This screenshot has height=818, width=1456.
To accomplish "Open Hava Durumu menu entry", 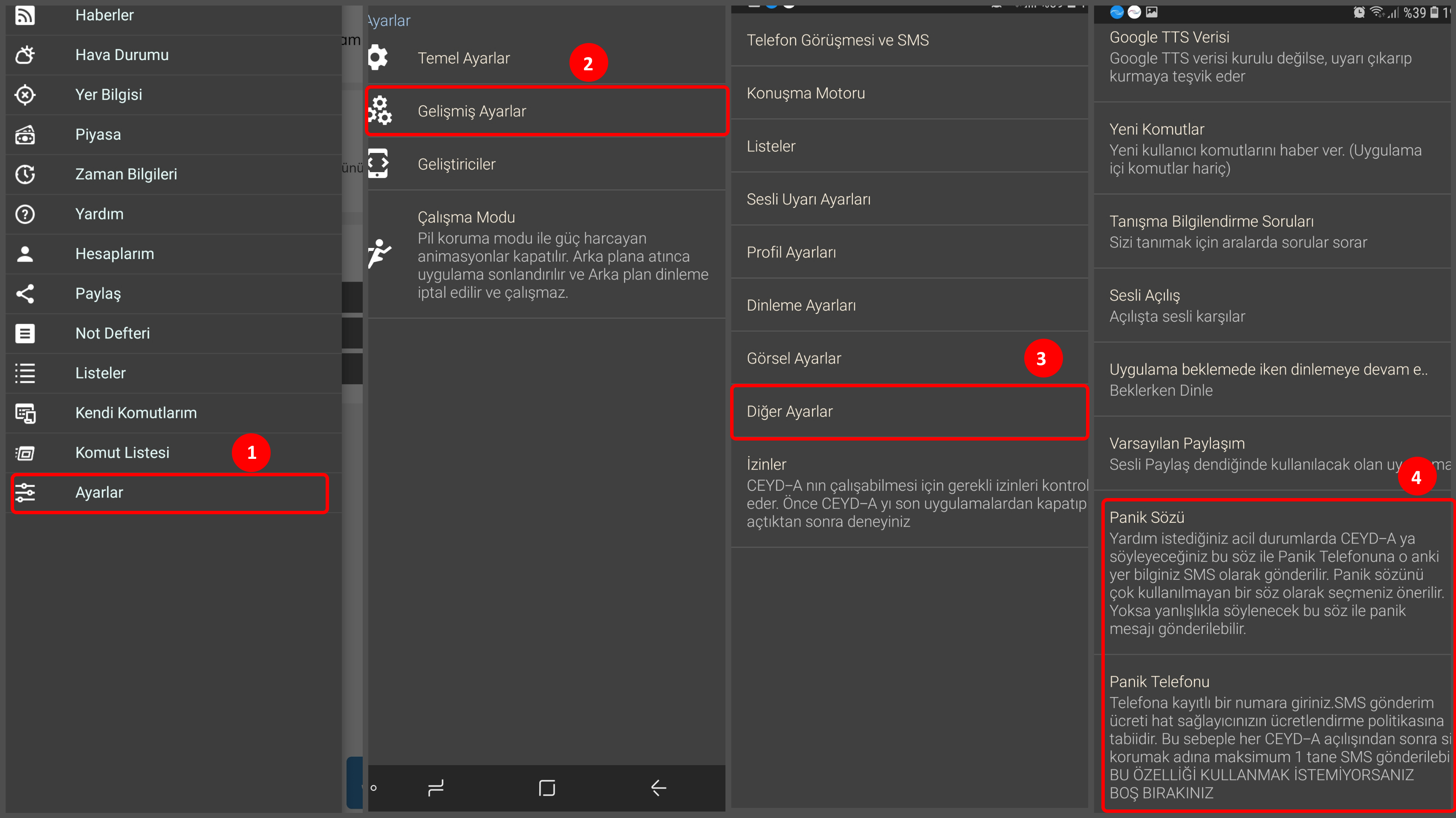I will point(173,55).
